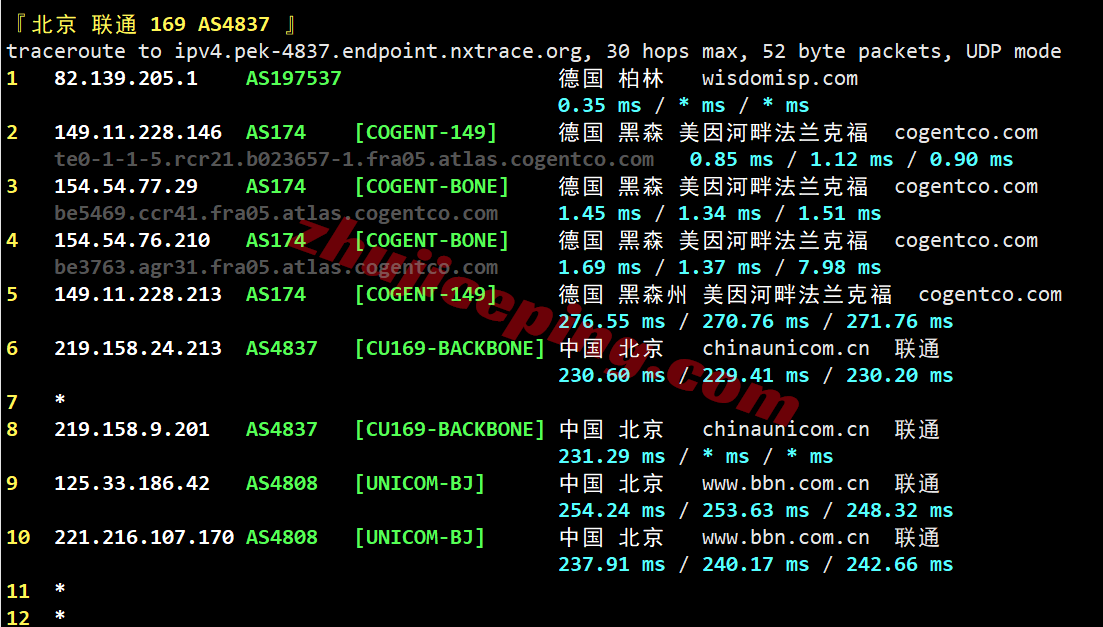Viewport: 1103px width, 627px height.
Task: Click [CU169-BACKBONE] label on hop 6
Action: click(450, 348)
